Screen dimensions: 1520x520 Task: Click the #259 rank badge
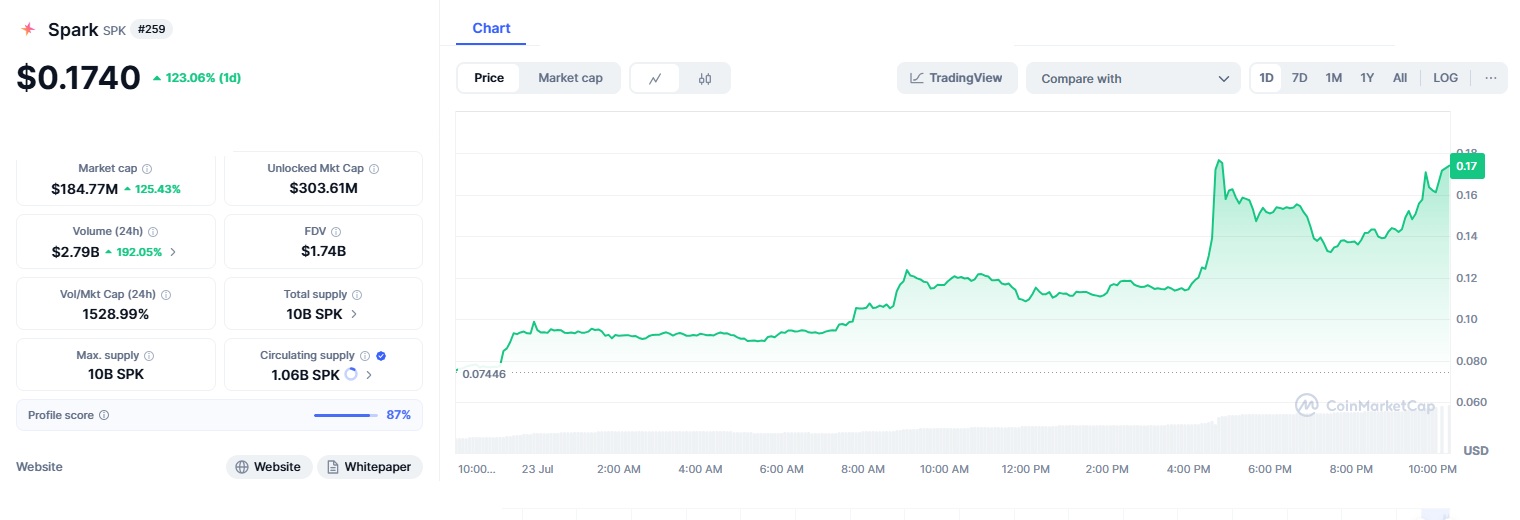click(151, 30)
